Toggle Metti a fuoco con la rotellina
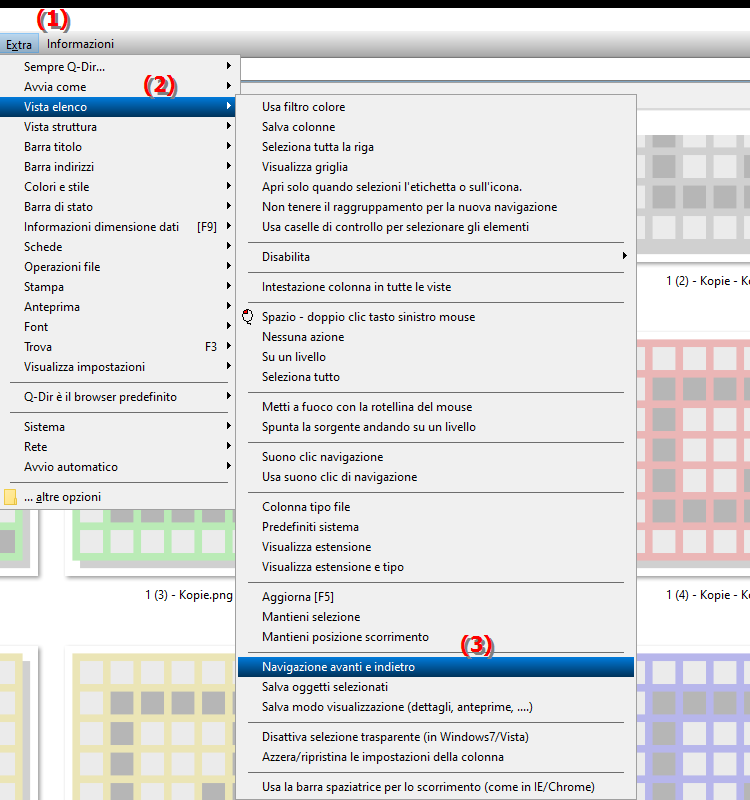Screen dimensions: 750x800 pyautogui.click(x=436, y=407)
